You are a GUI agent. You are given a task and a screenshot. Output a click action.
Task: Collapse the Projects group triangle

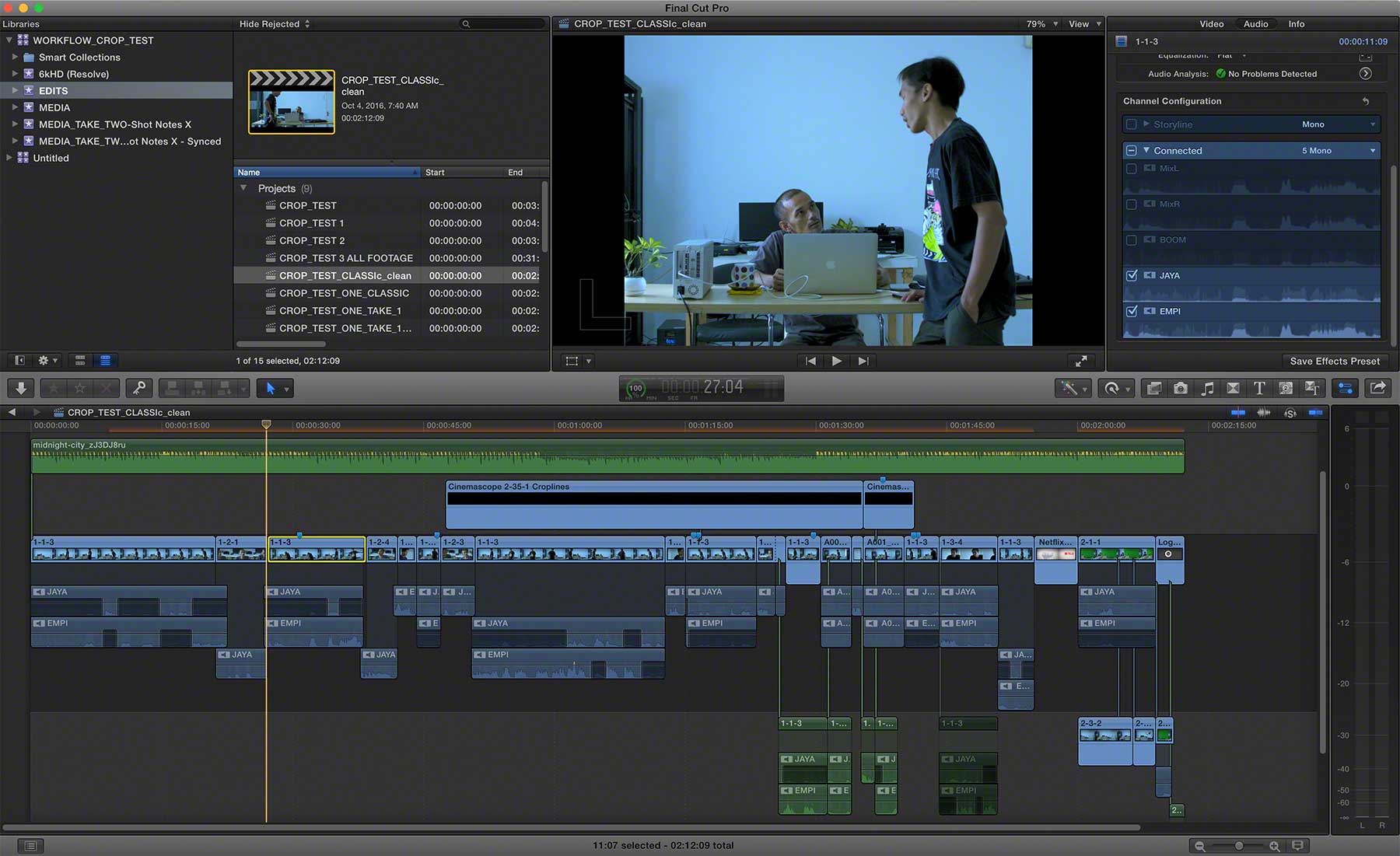pyautogui.click(x=243, y=188)
